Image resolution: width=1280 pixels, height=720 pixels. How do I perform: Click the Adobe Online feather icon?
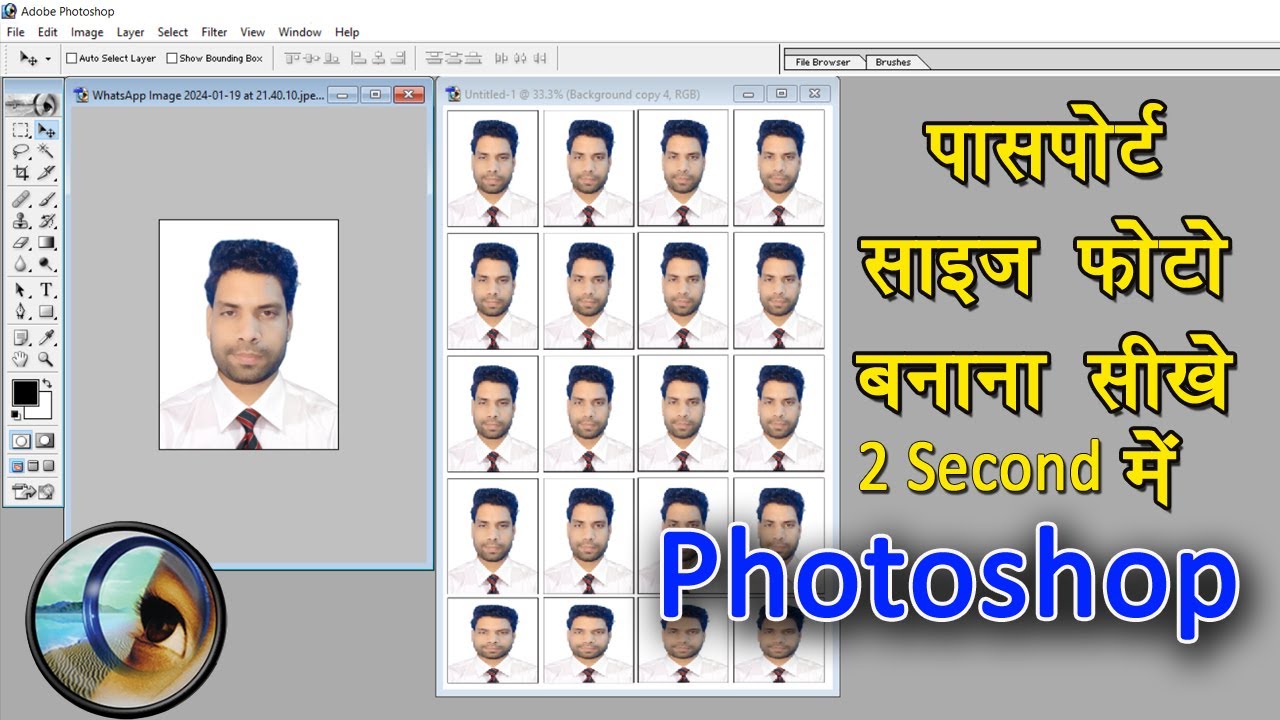coord(33,103)
